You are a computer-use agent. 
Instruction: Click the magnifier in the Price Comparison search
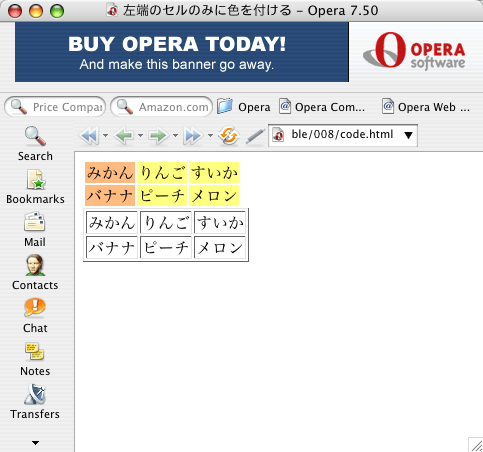pos(18,107)
